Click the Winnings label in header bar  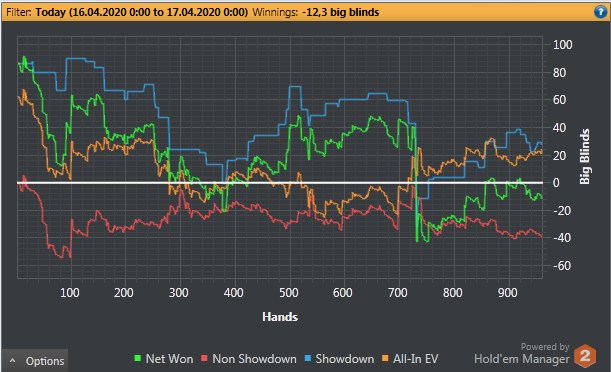275,12
